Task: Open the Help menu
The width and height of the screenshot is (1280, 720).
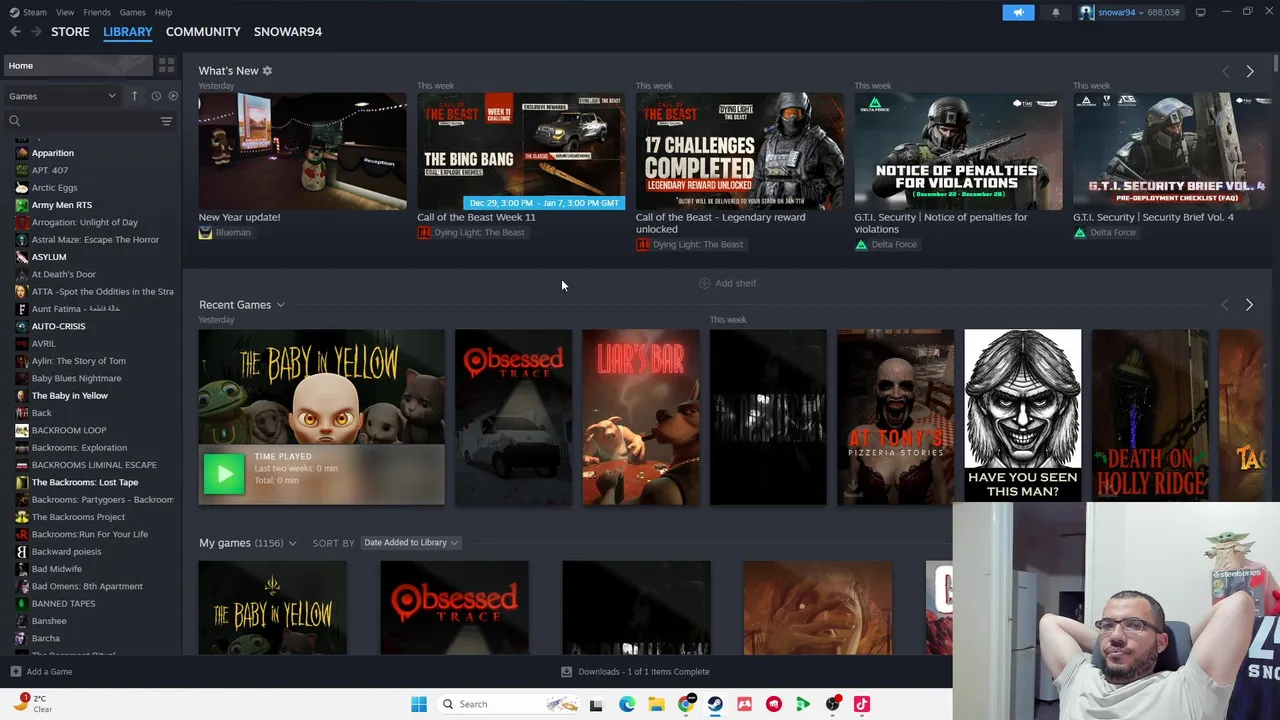Action: pos(163,12)
